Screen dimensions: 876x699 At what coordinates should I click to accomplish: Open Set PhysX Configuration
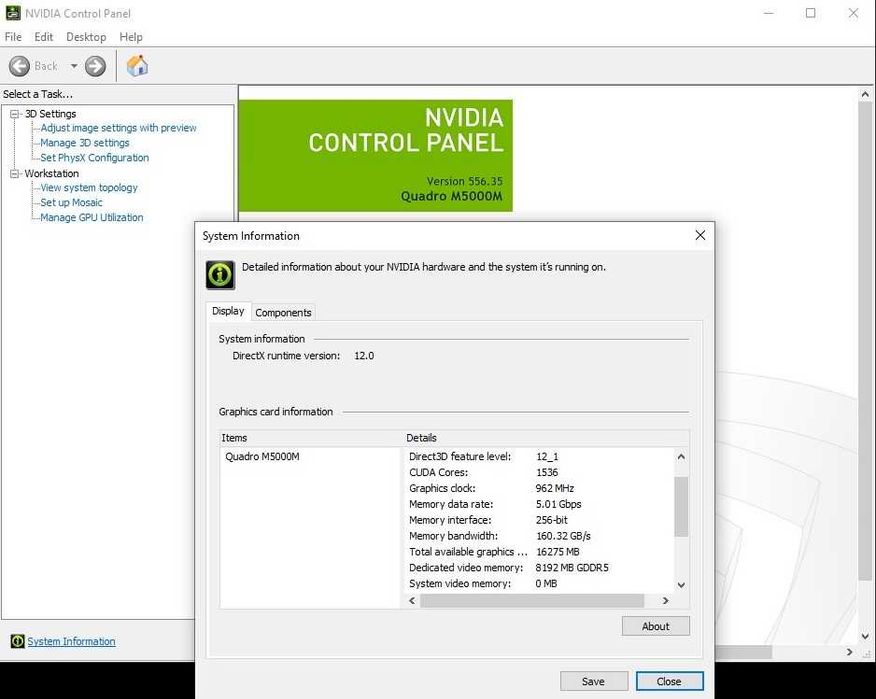click(94, 158)
